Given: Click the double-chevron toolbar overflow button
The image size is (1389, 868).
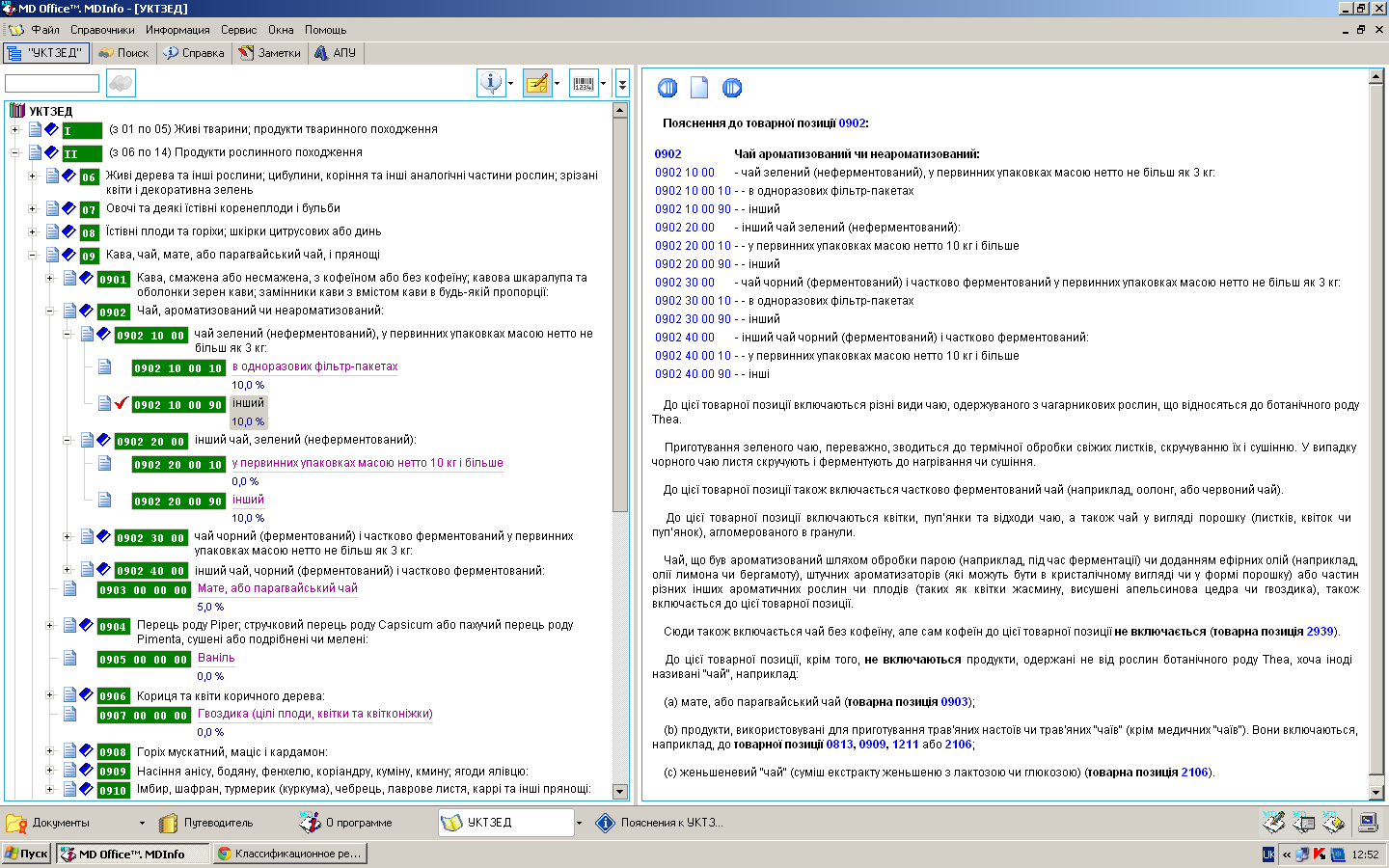Looking at the screenshot, I should (x=622, y=84).
